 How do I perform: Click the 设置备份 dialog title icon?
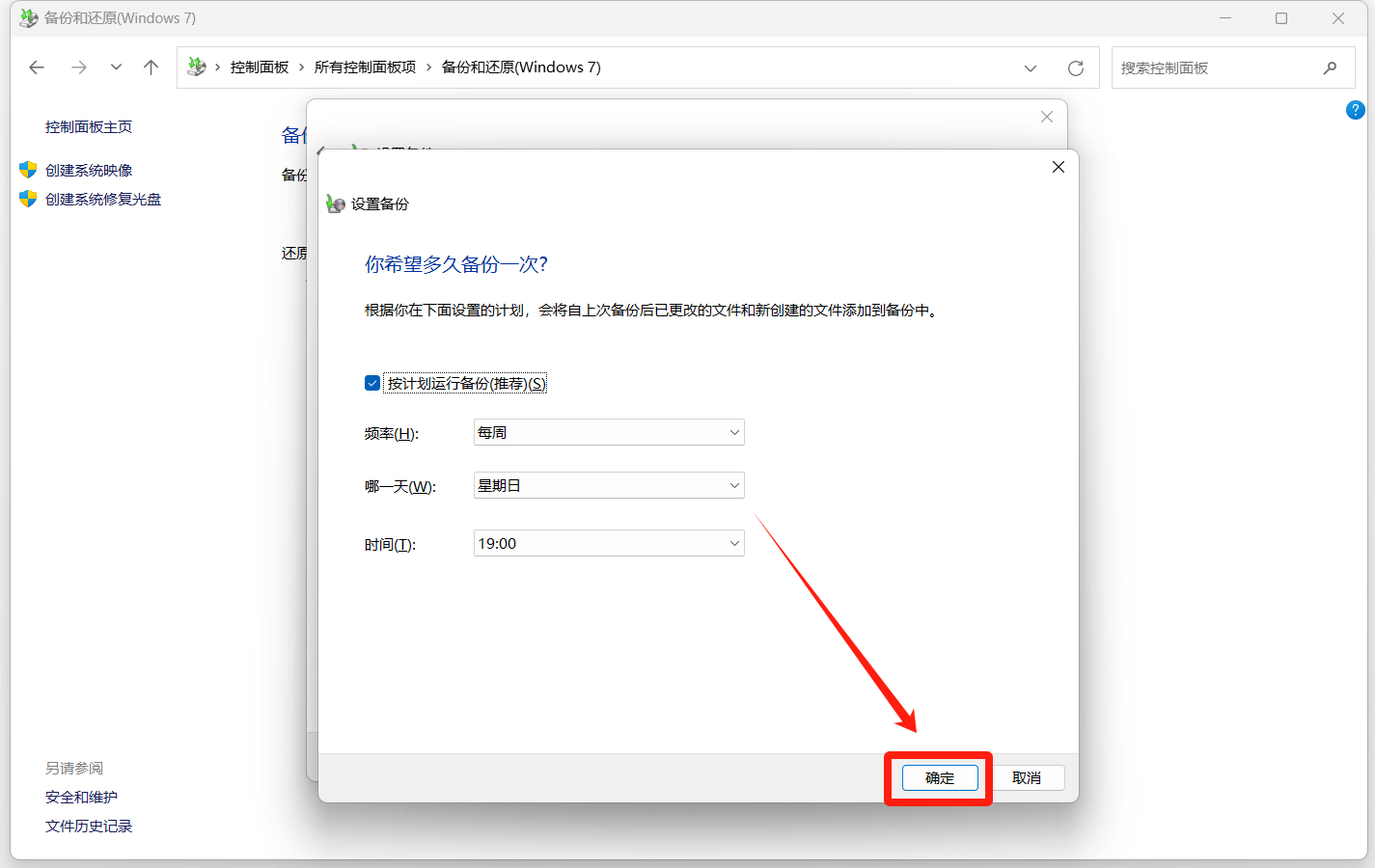click(x=335, y=203)
